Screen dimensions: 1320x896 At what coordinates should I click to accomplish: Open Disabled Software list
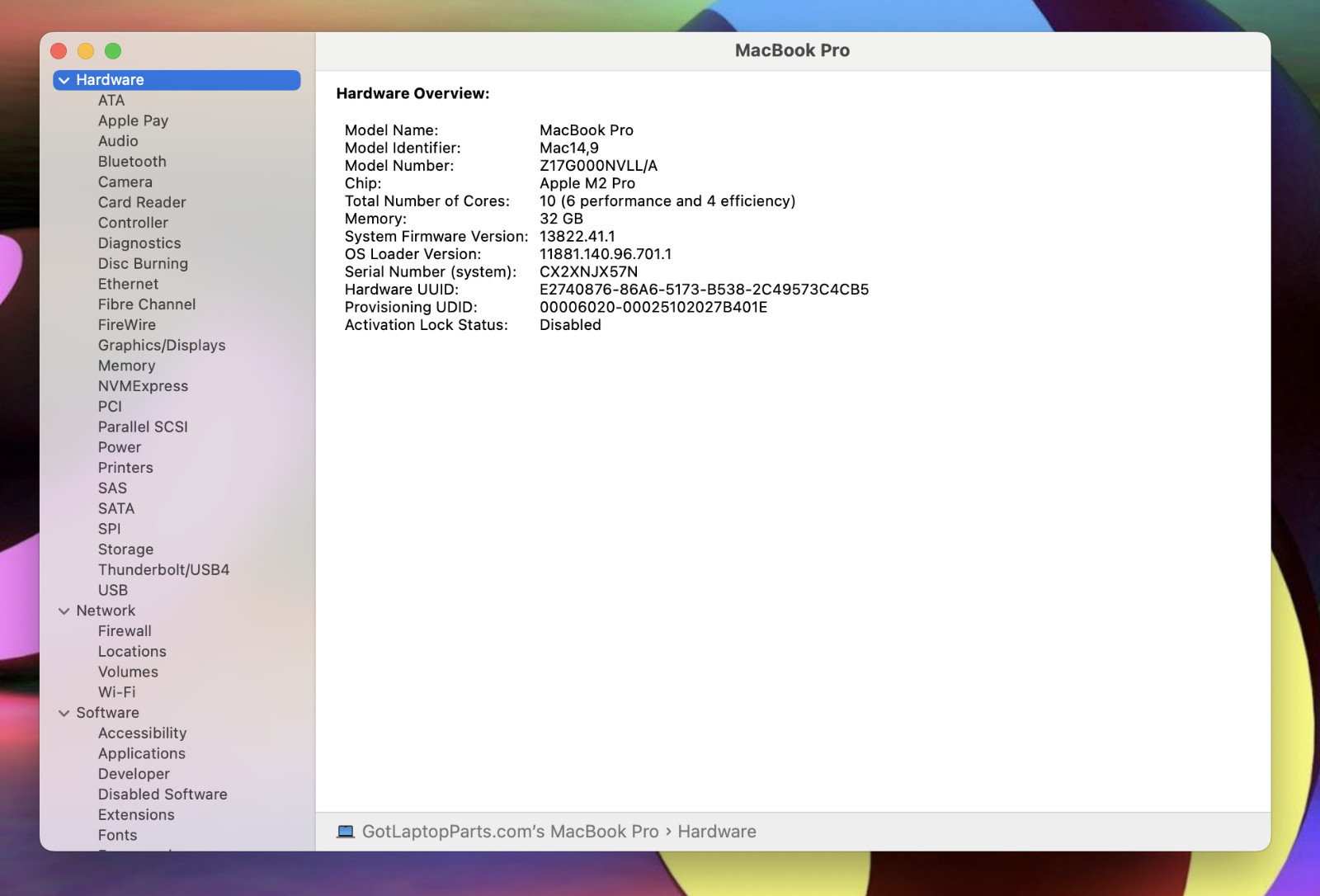coord(163,795)
